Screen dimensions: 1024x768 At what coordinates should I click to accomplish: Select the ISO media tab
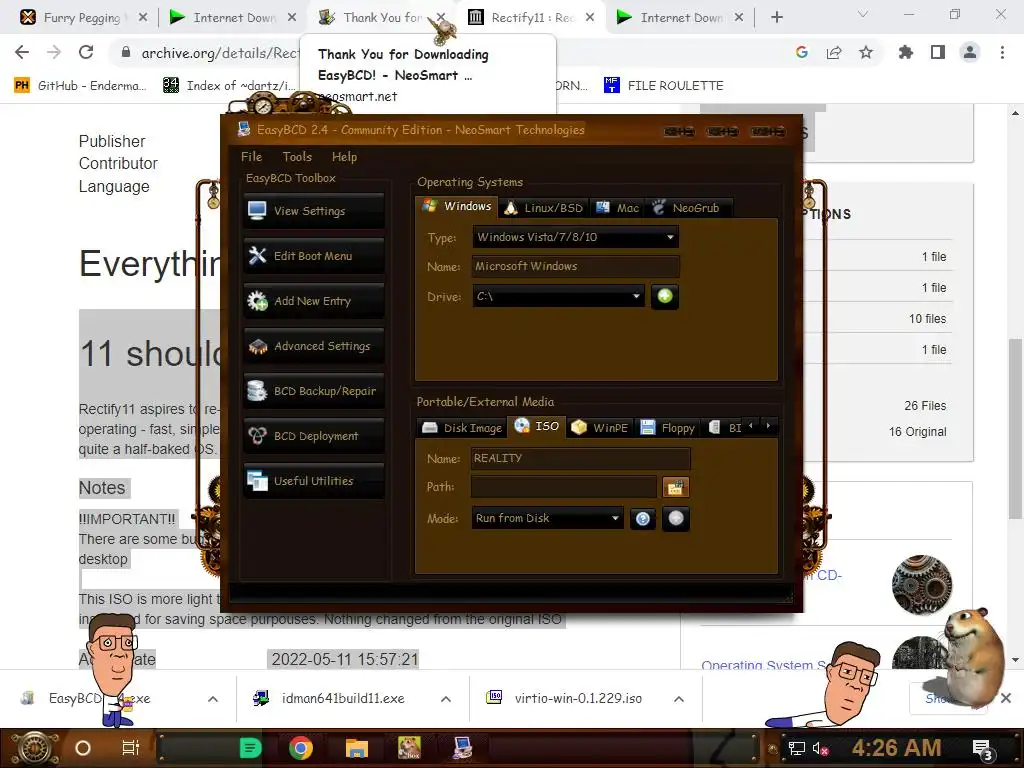click(x=537, y=426)
